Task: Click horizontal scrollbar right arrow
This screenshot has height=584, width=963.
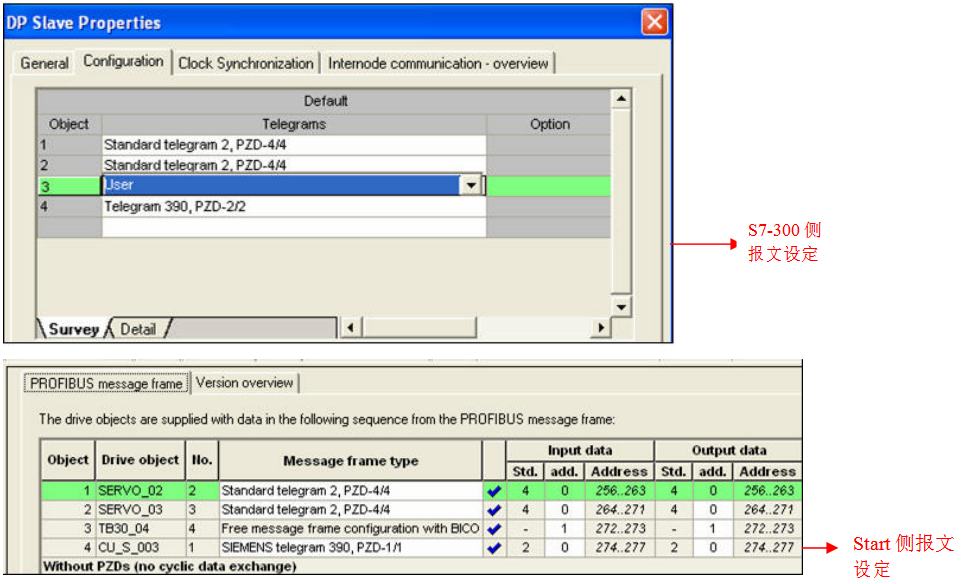Action: coord(601,327)
